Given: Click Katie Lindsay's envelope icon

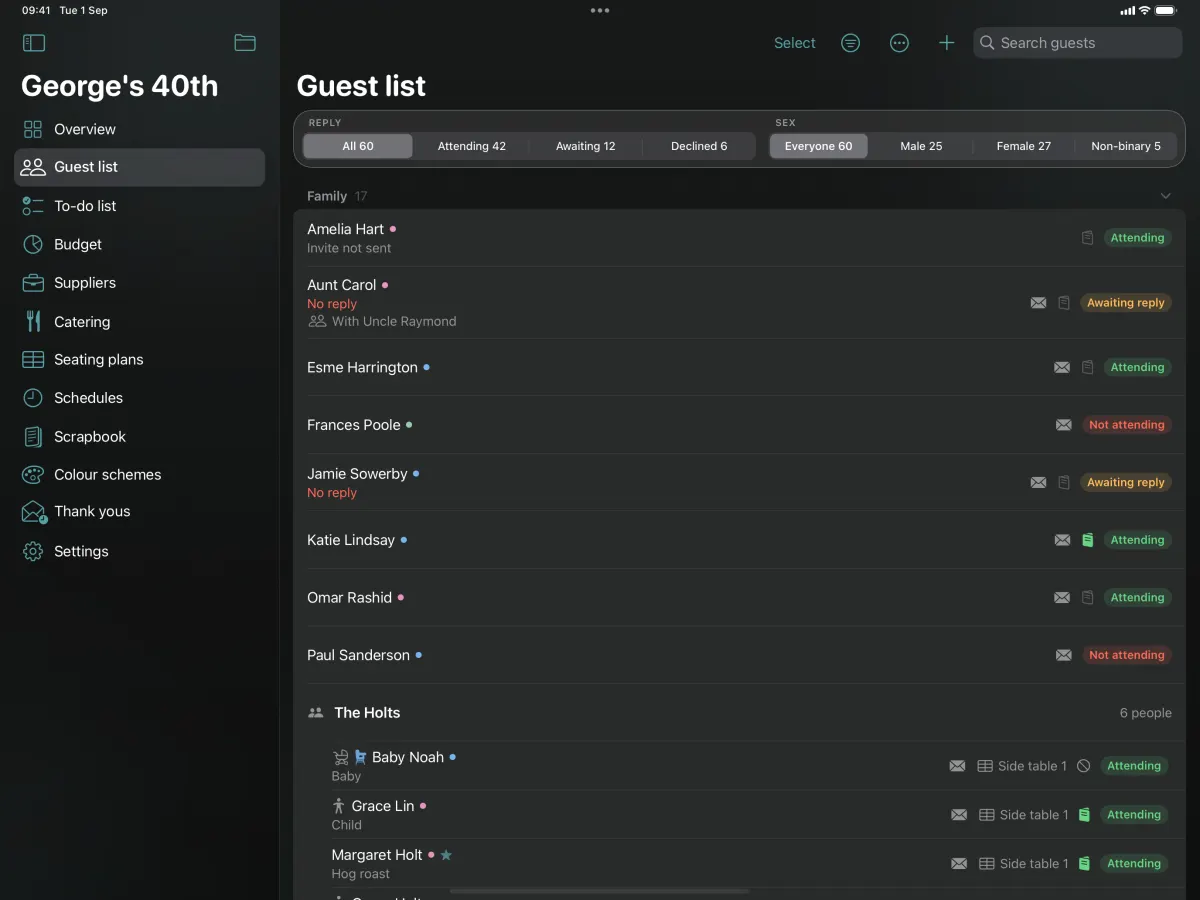Looking at the screenshot, I should coord(1062,540).
